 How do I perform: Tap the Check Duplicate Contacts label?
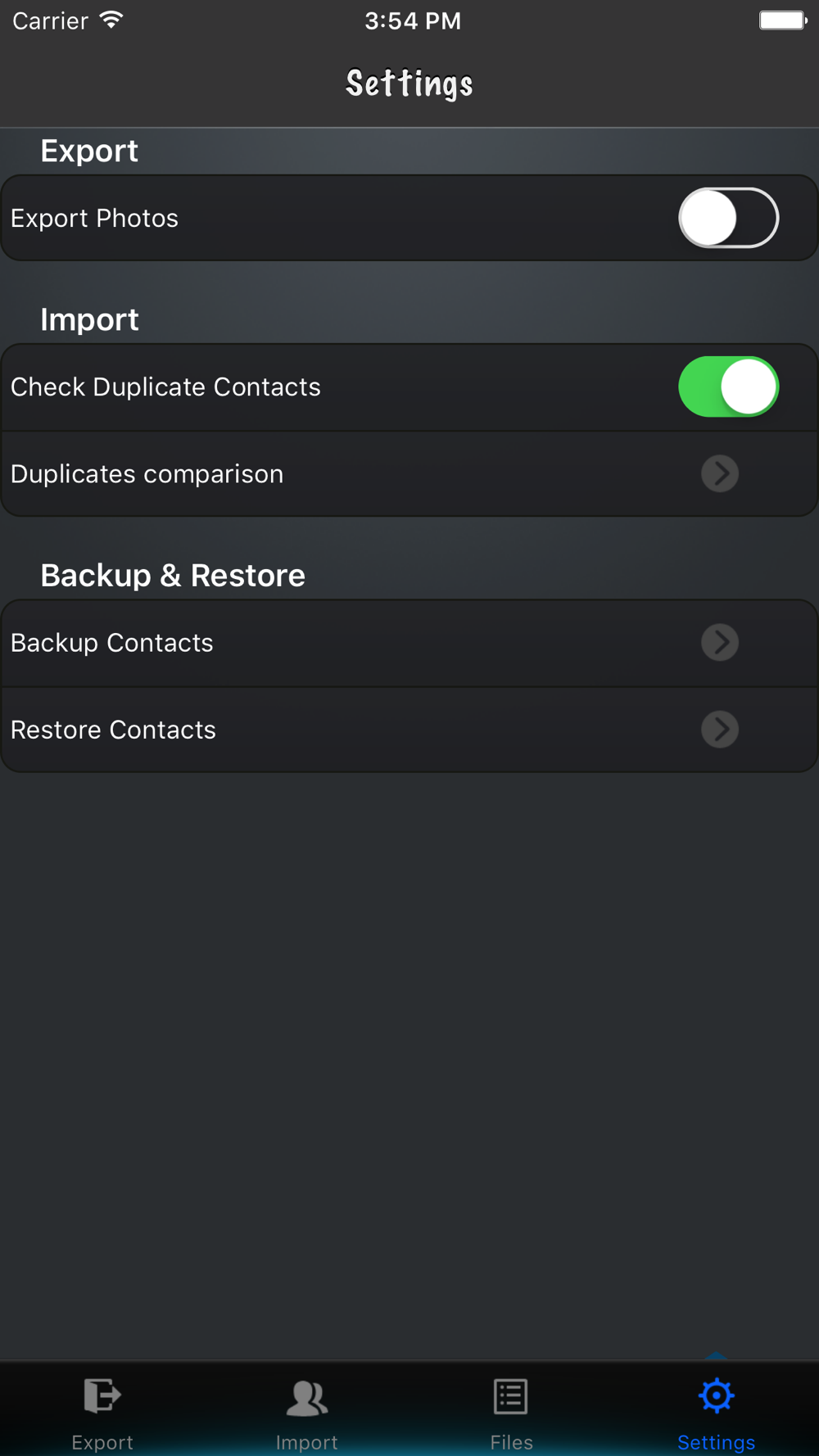tap(165, 387)
